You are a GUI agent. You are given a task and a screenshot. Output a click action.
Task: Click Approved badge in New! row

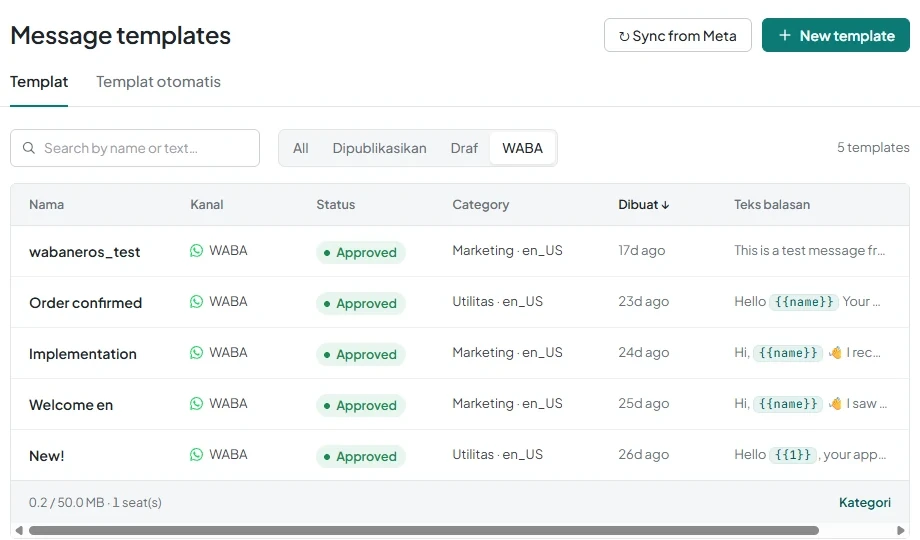point(361,457)
